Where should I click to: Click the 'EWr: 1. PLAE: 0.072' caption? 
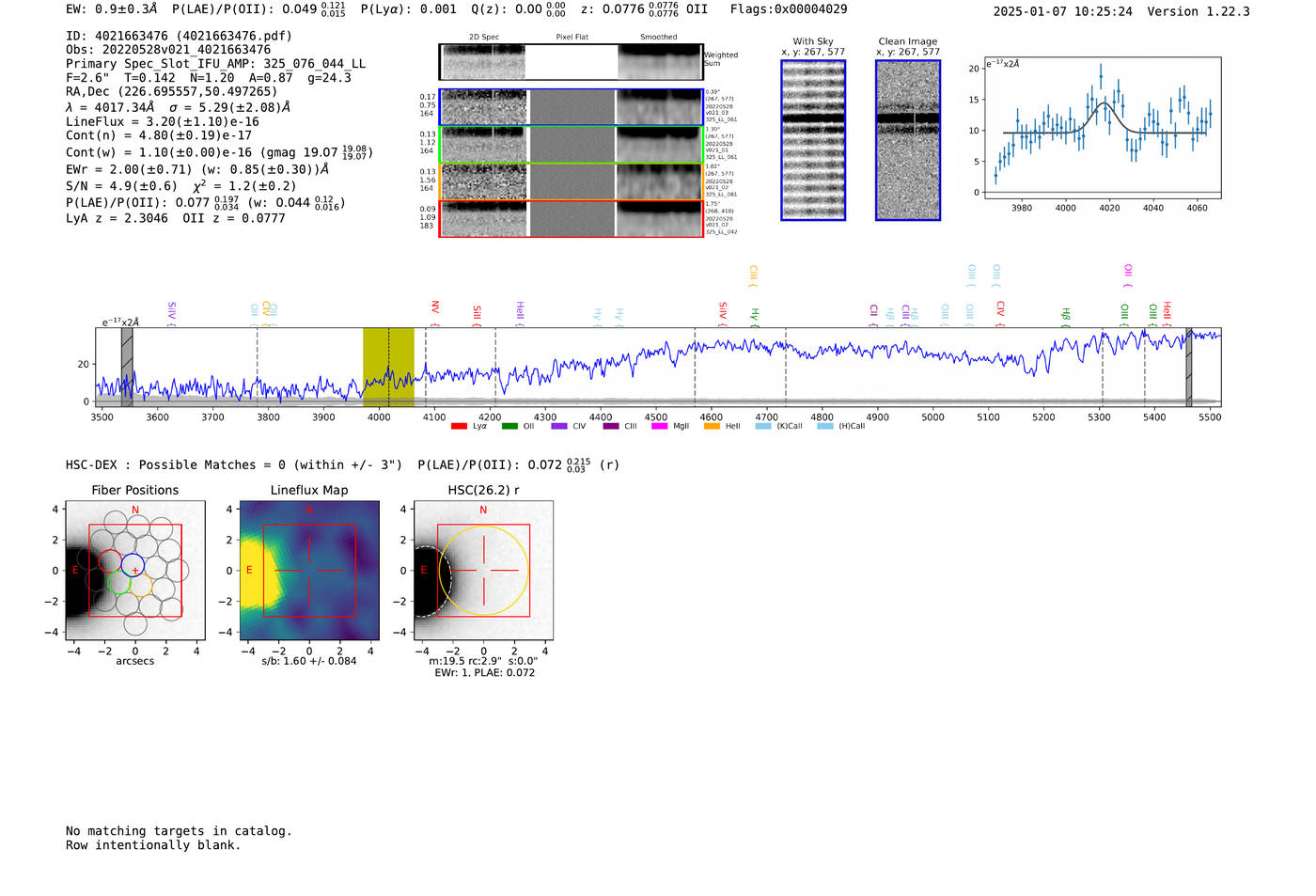click(x=484, y=673)
